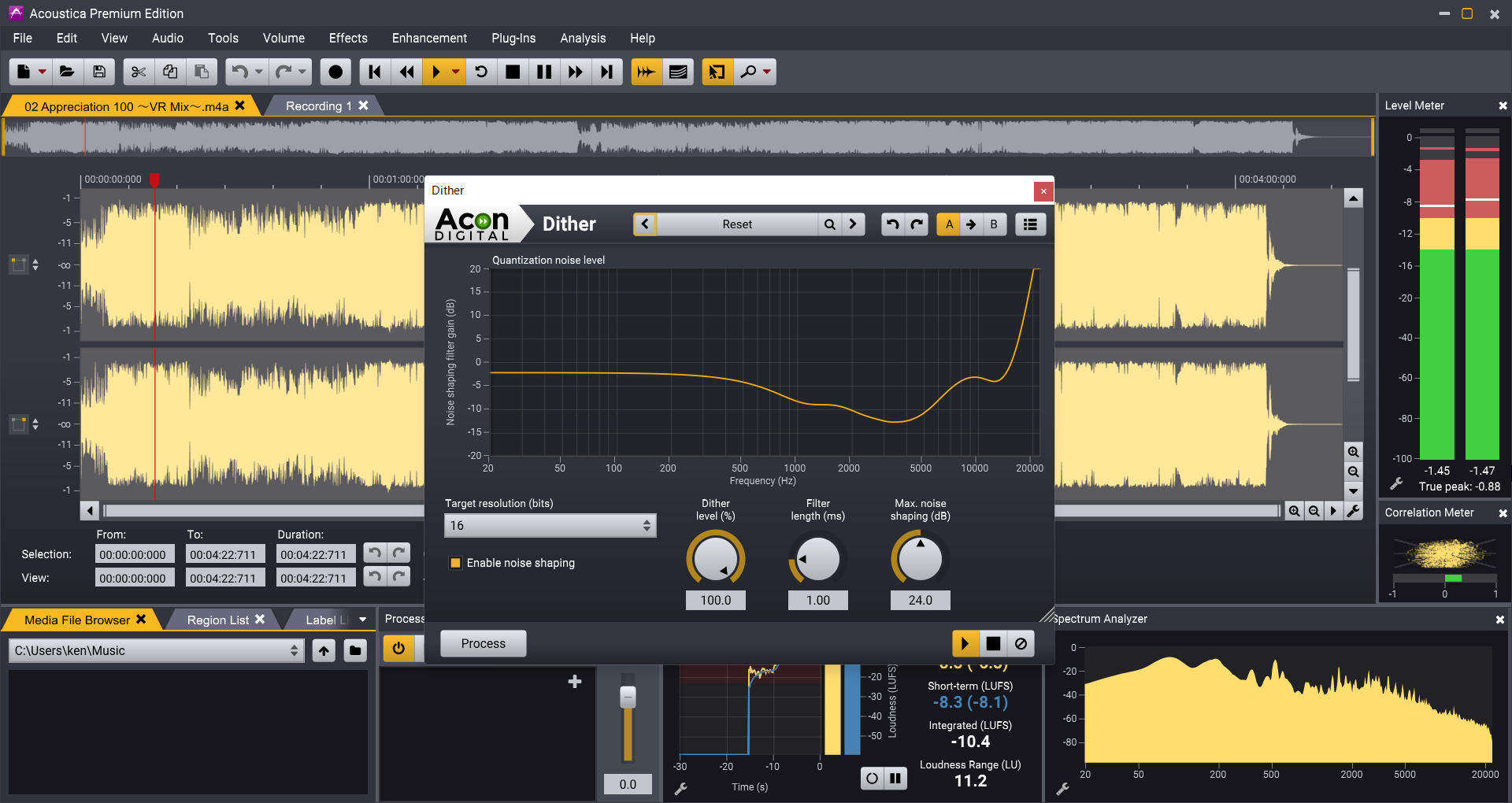
Task: Click the Rewind button
Action: pos(406,72)
